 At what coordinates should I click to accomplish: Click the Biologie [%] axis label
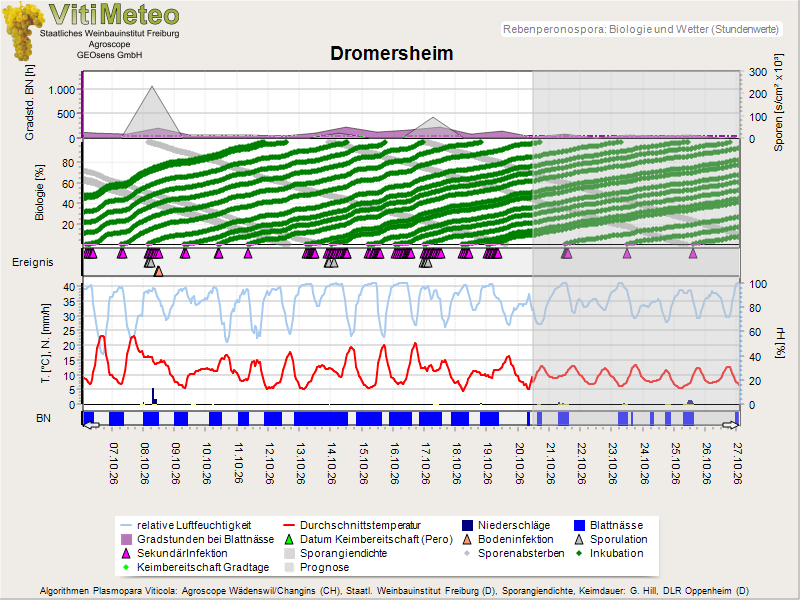click(39, 192)
